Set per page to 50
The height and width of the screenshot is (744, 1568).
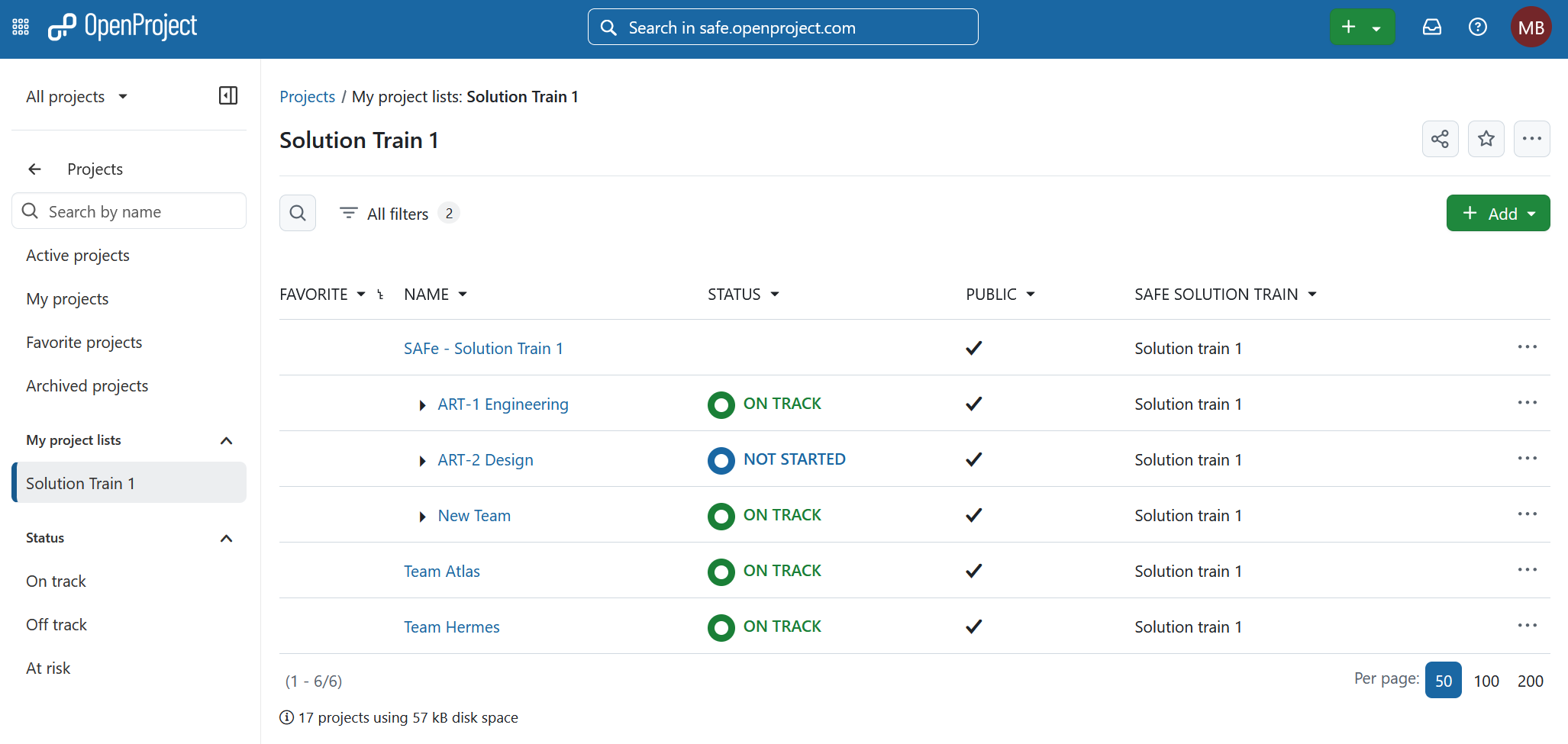pyautogui.click(x=1443, y=680)
